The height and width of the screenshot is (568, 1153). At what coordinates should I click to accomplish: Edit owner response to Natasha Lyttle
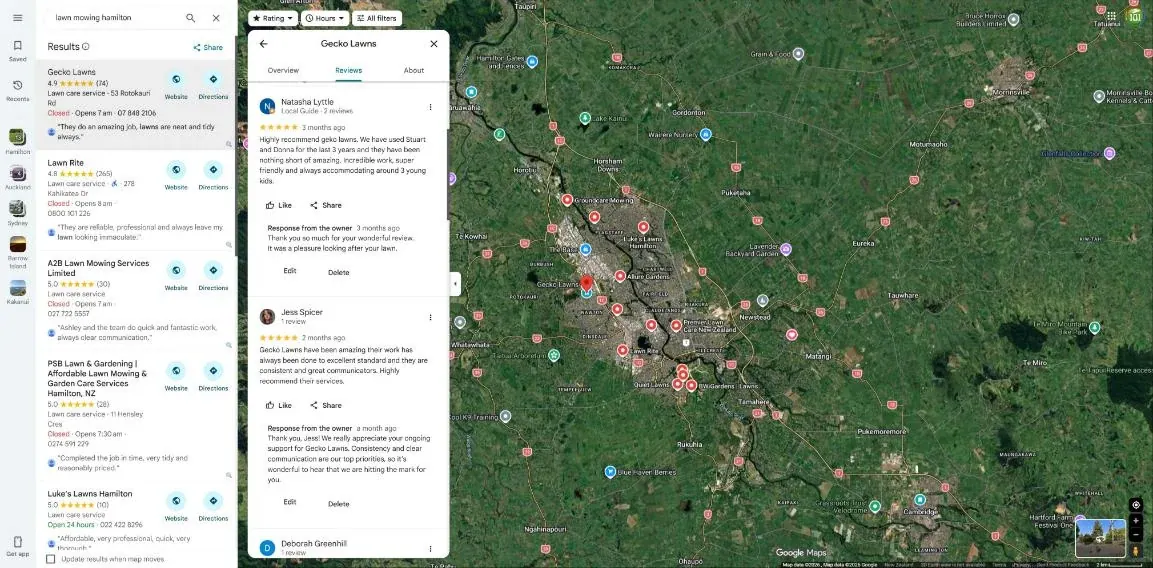point(290,271)
